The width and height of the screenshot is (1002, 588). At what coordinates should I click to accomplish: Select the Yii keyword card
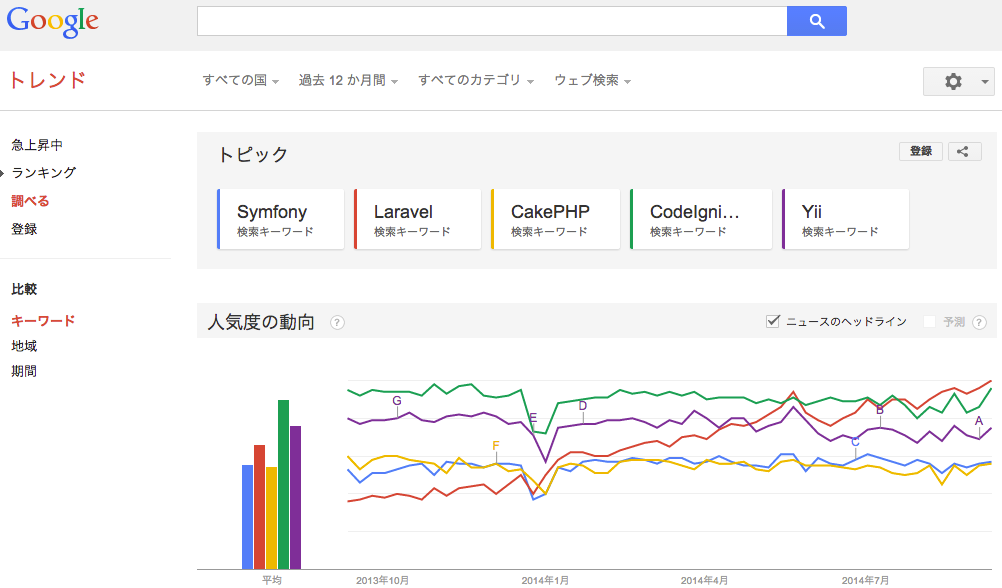pyautogui.click(x=845, y=219)
